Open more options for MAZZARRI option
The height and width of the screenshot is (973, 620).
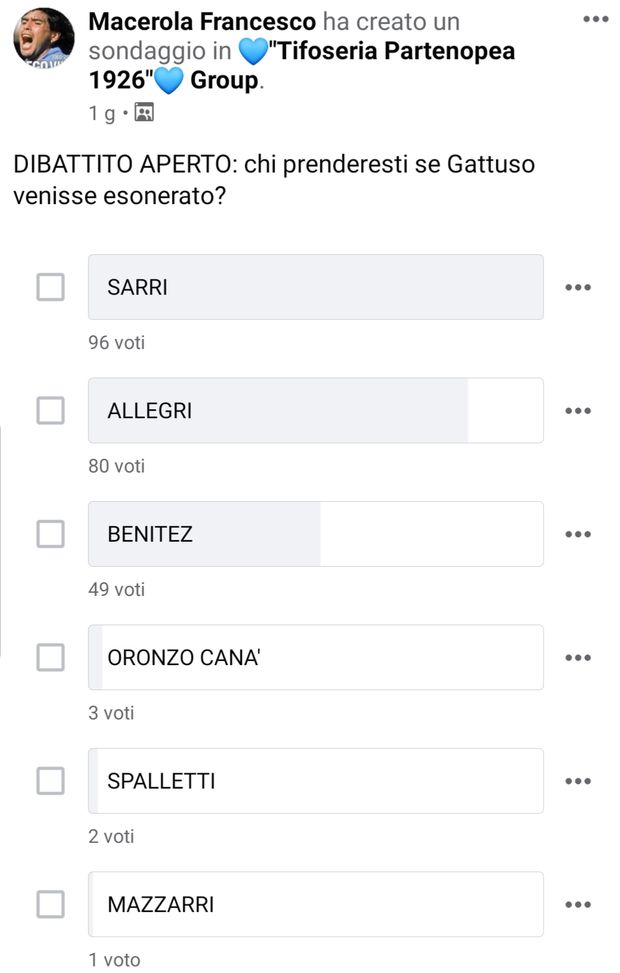(x=578, y=905)
